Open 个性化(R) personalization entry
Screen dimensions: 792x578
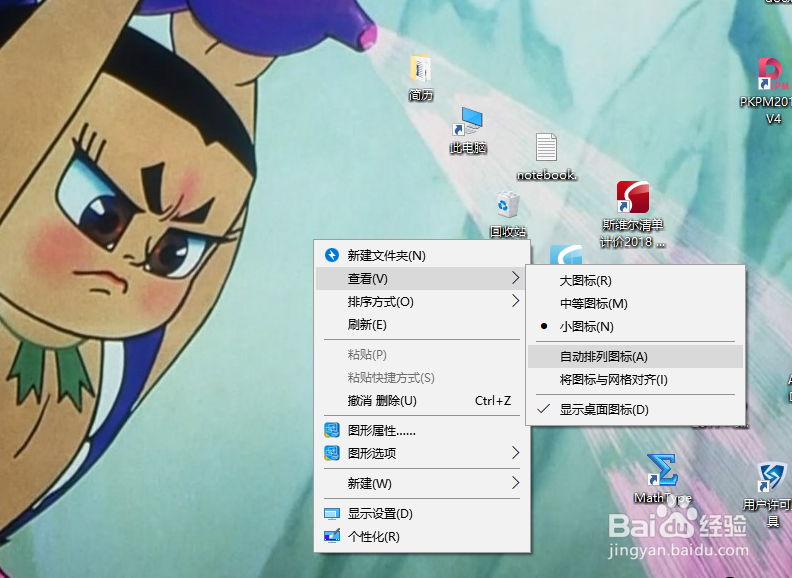[422, 537]
